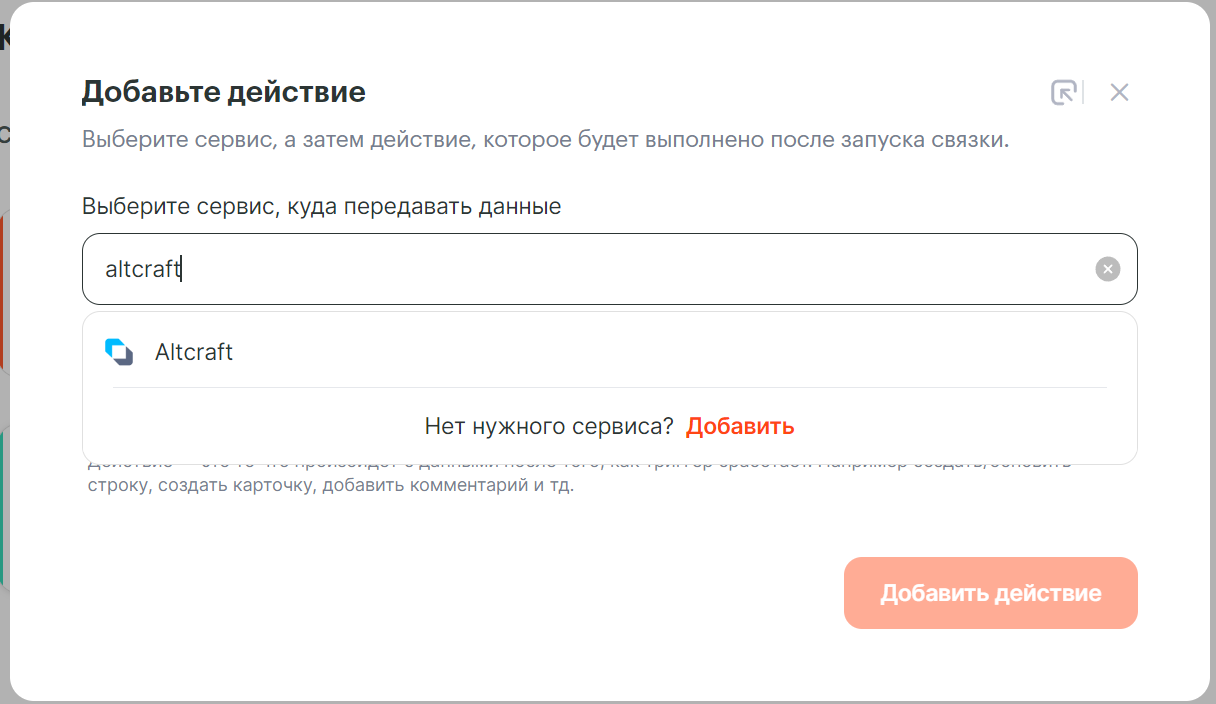Image resolution: width=1216 pixels, height=704 pixels.
Task: Place the cursor after the typed altcraft text
Action: tap(181, 269)
